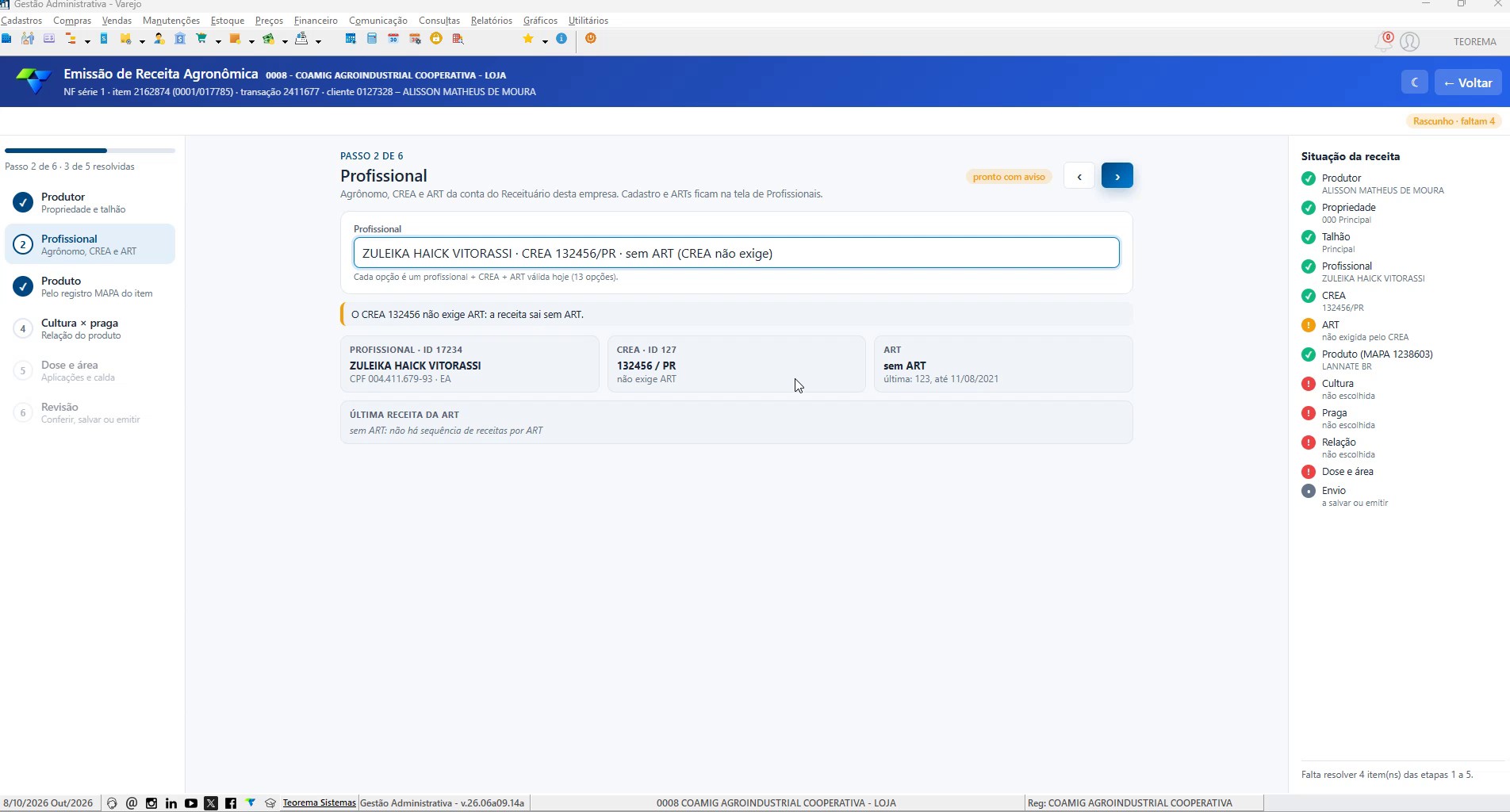The image size is (1510, 812).
Task: Open the Instagram icon in status bar
Action: pos(151,803)
